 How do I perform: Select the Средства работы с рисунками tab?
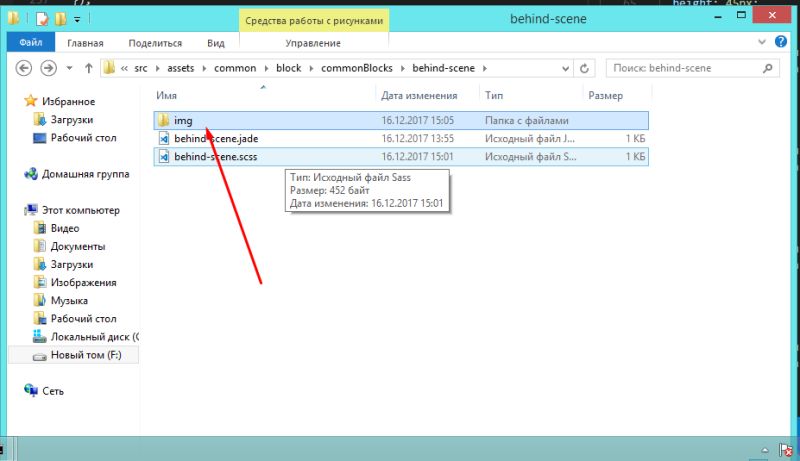point(314,21)
